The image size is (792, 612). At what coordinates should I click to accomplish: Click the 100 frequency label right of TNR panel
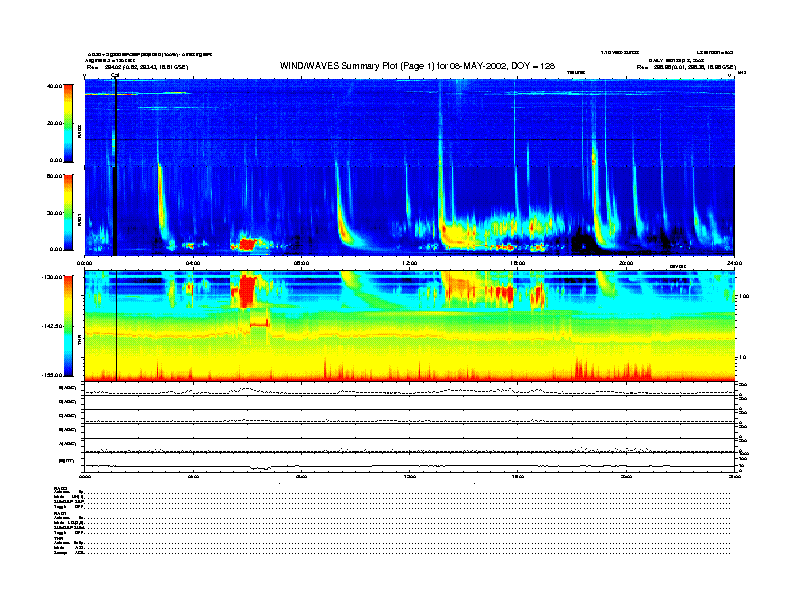[744, 296]
